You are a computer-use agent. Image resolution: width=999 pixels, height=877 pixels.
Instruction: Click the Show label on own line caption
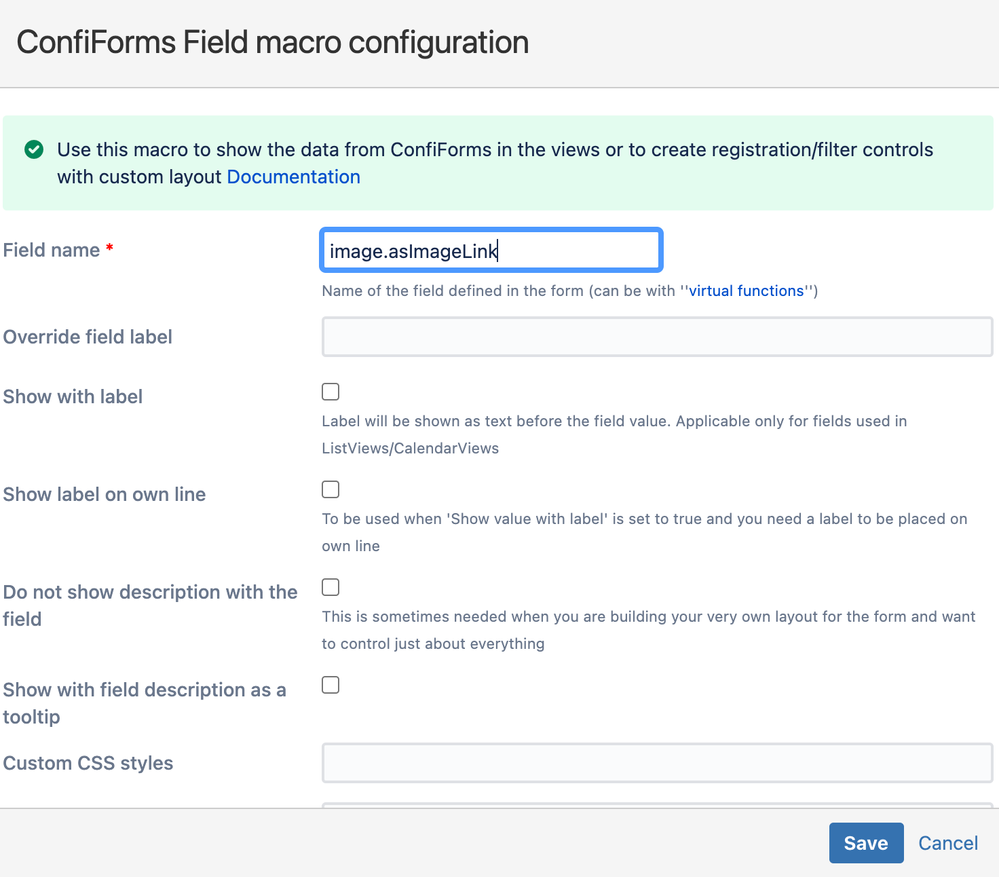[x=104, y=494]
